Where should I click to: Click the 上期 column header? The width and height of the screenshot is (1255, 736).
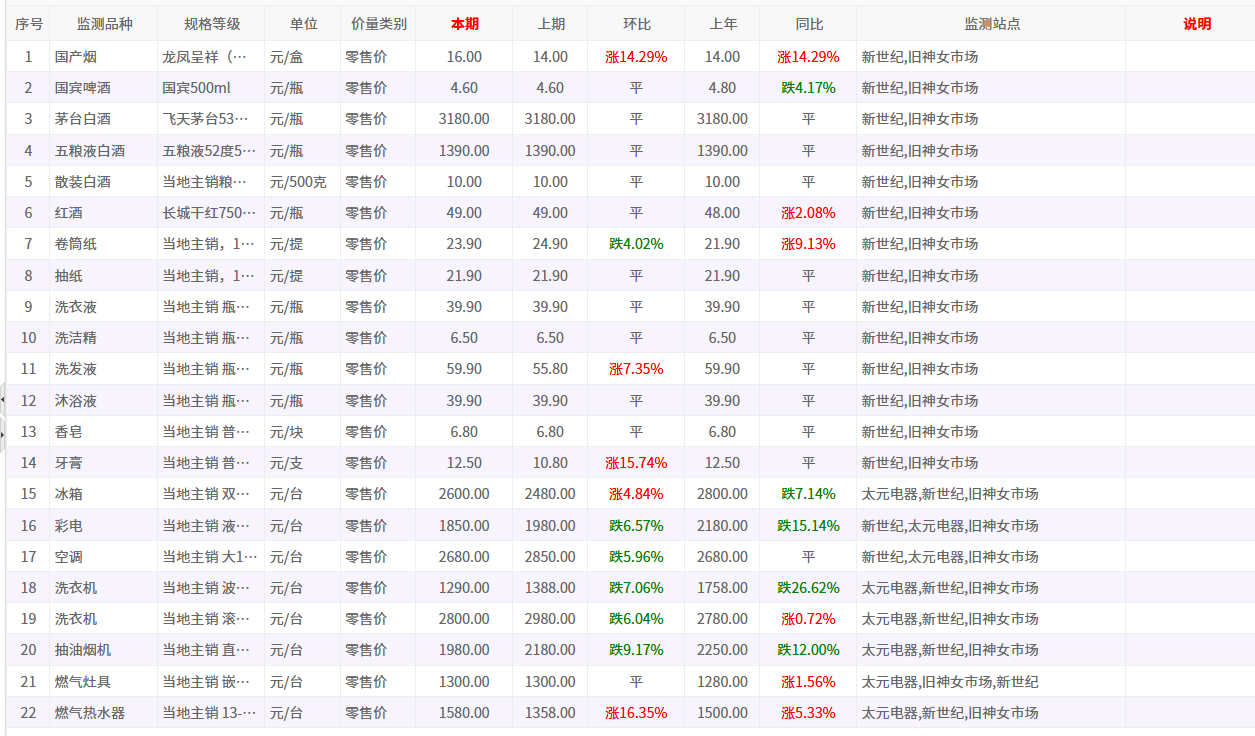(550, 24)
